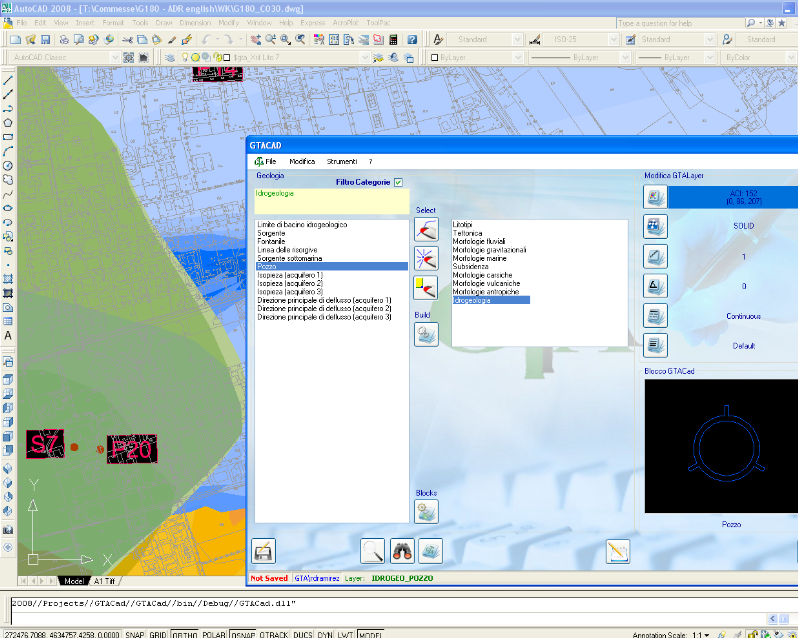Open the AutoCAD Classic workspace dropdown
This screenshot has width=798, height=638.
click(x=115, y=57)
